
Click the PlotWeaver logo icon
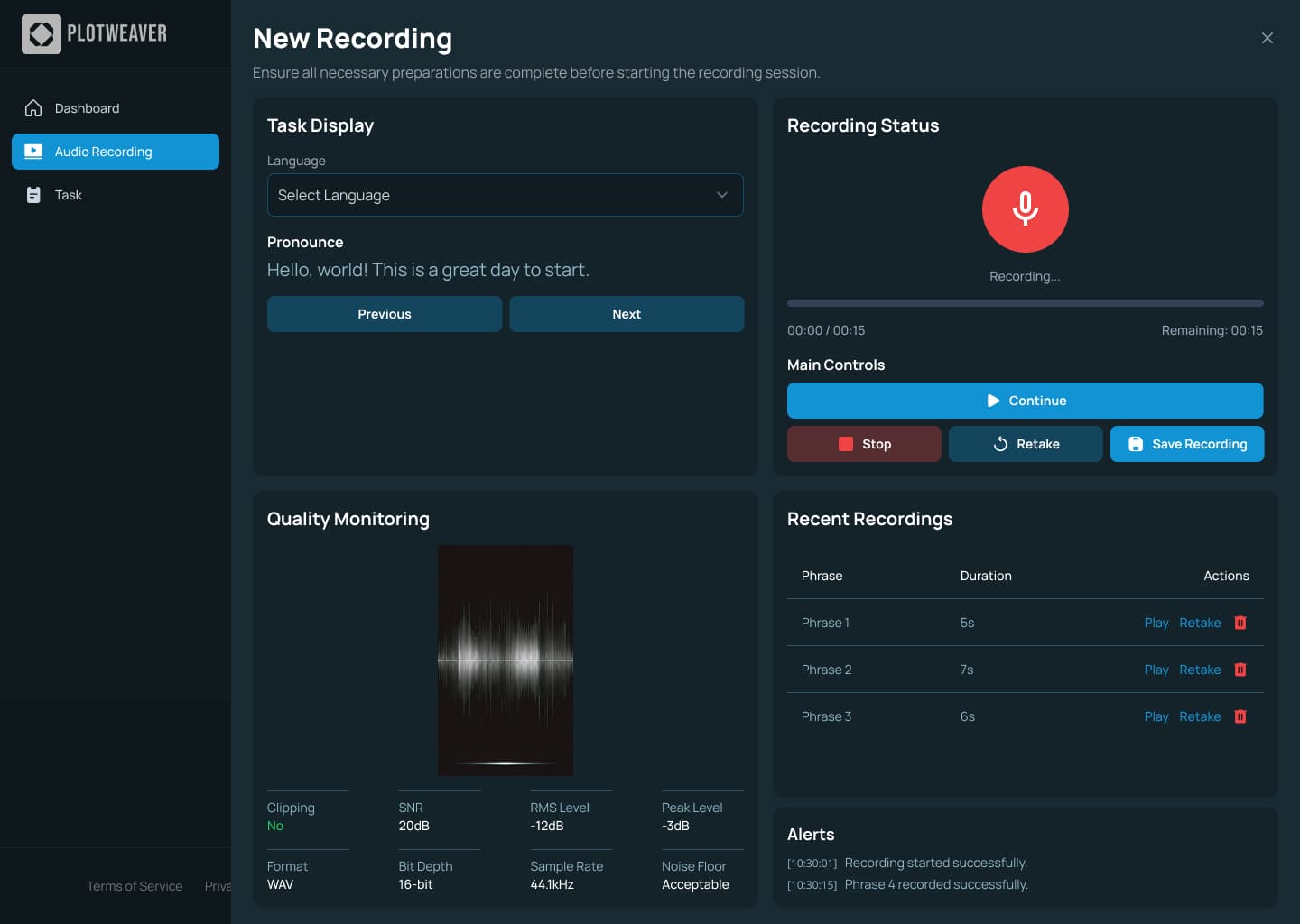click(42, 34)
